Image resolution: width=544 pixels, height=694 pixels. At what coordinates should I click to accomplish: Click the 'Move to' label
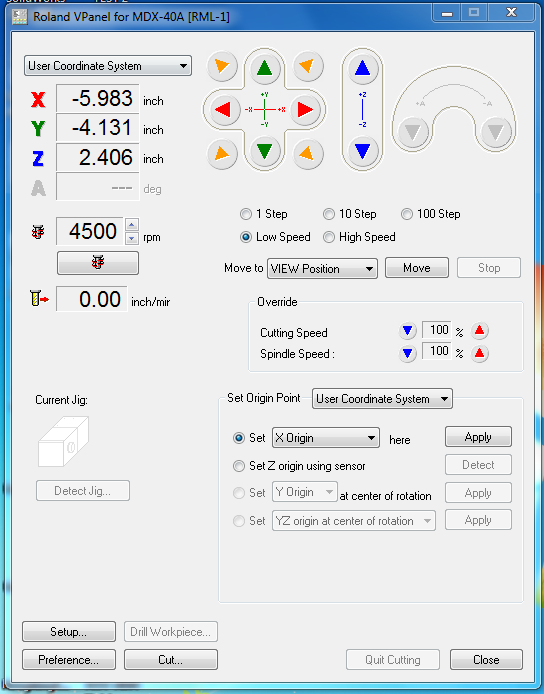pos(243,268)
